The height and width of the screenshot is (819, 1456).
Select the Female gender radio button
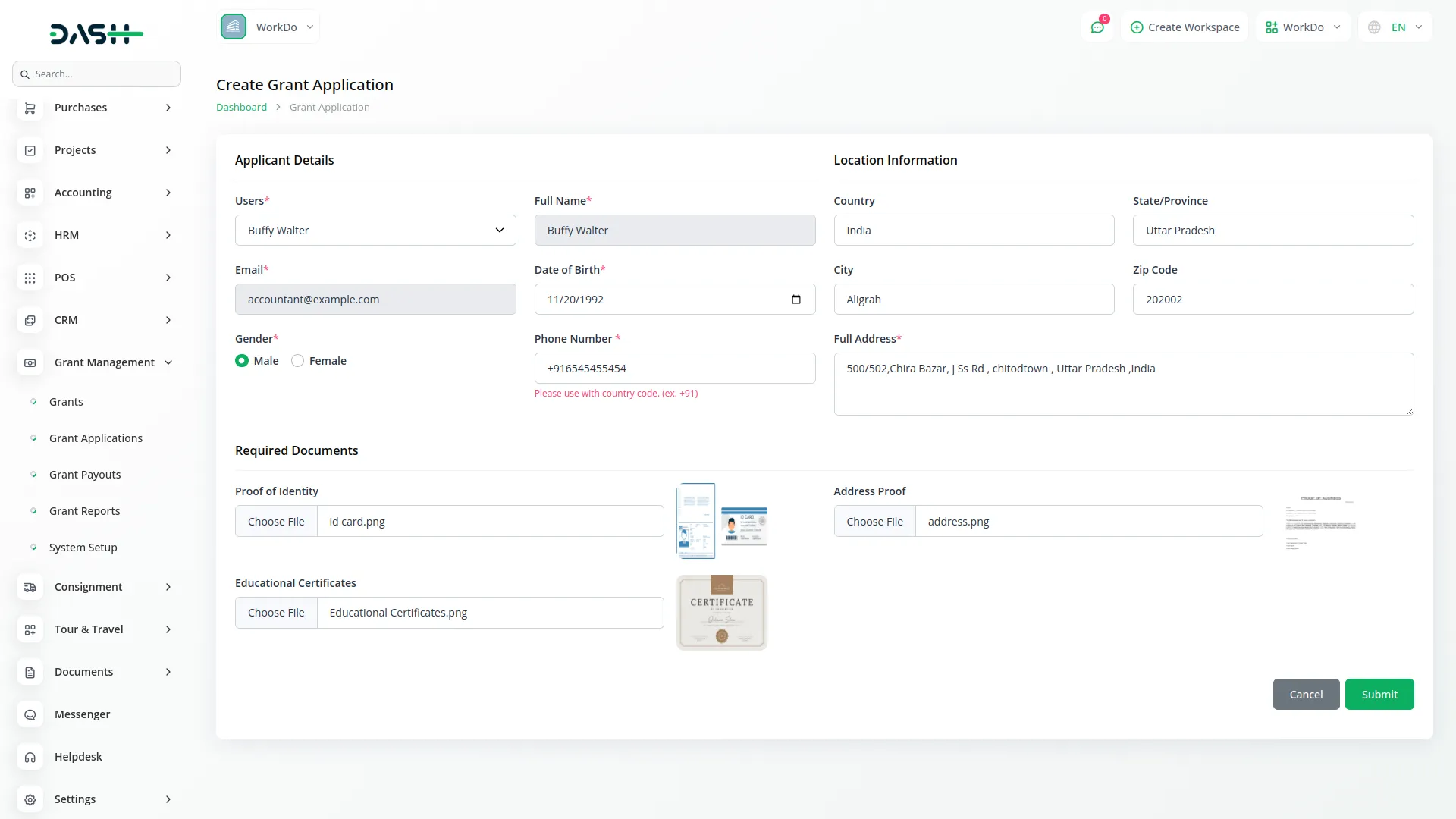(297, 361)
